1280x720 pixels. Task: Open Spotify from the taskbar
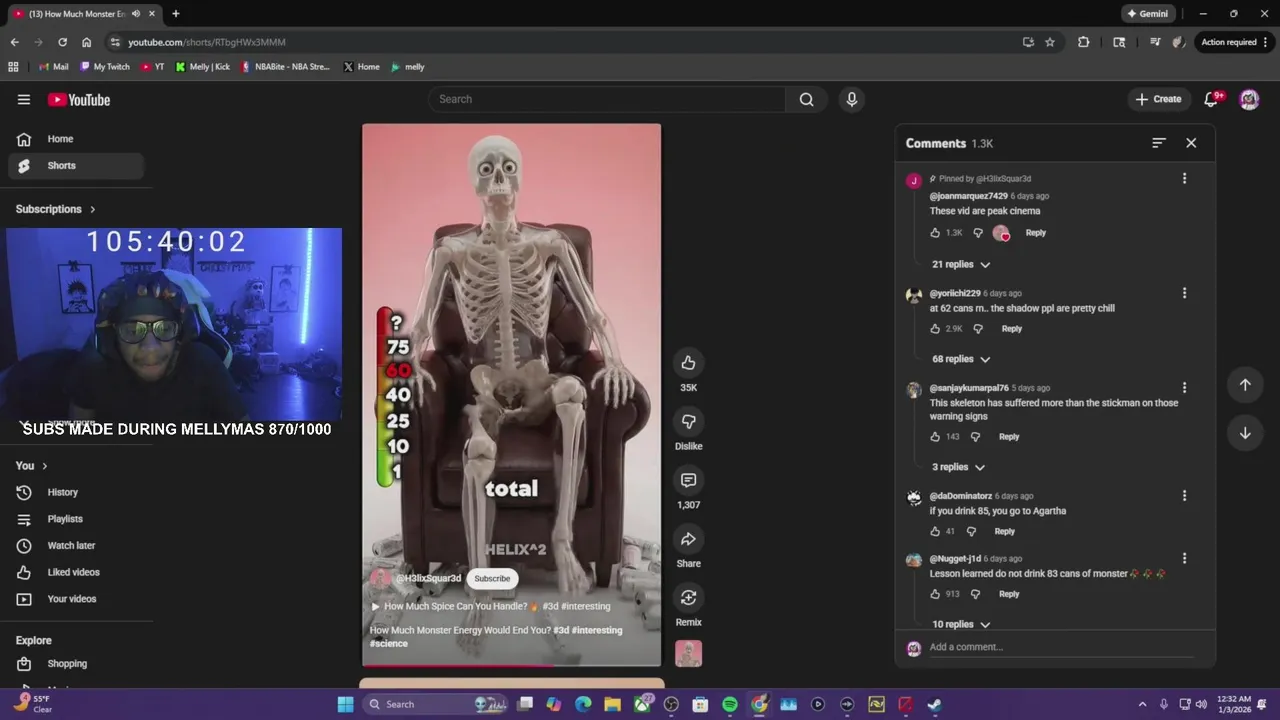(x=730, y=704)
